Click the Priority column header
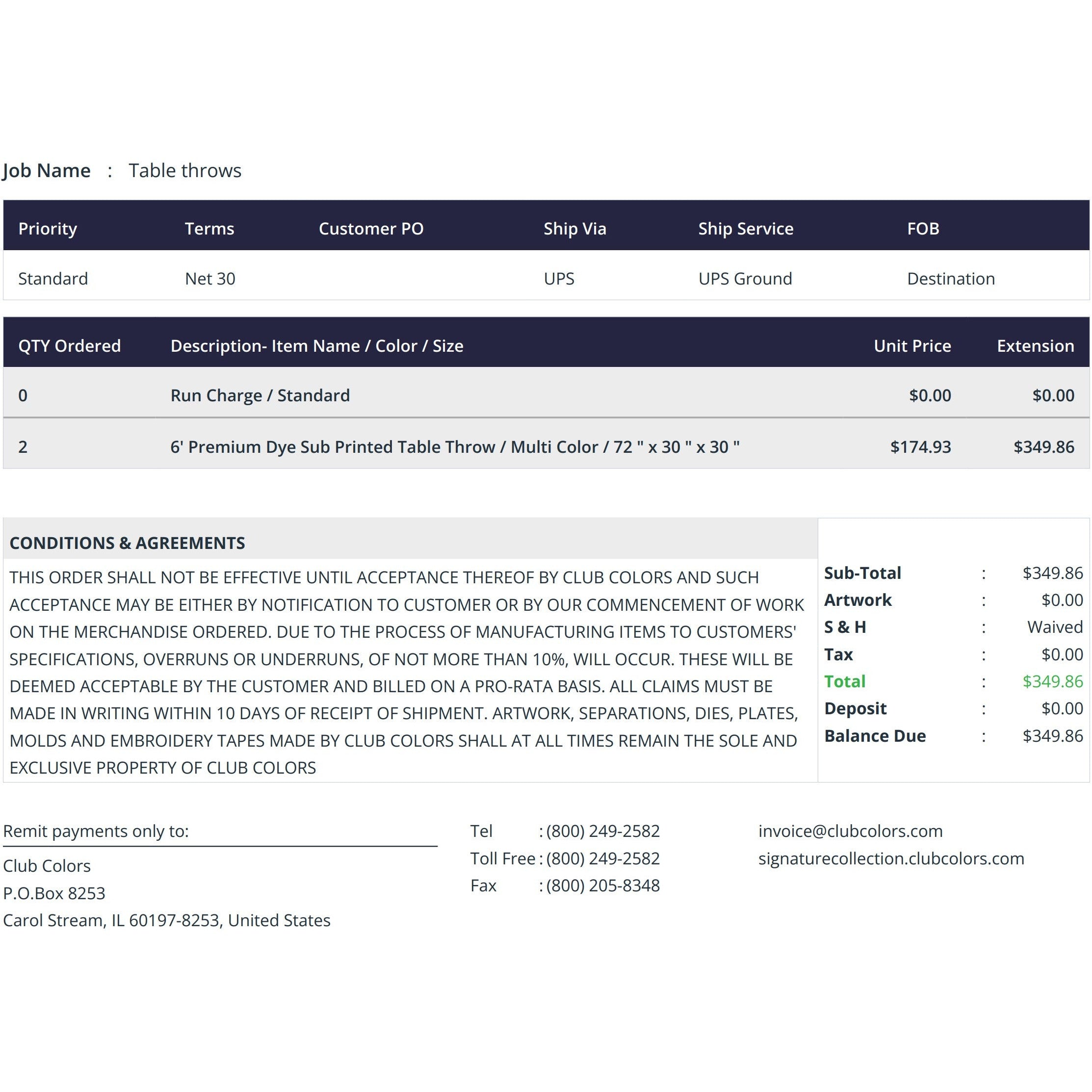This screenshot has height=1092, width=1092. click(48, 228)
